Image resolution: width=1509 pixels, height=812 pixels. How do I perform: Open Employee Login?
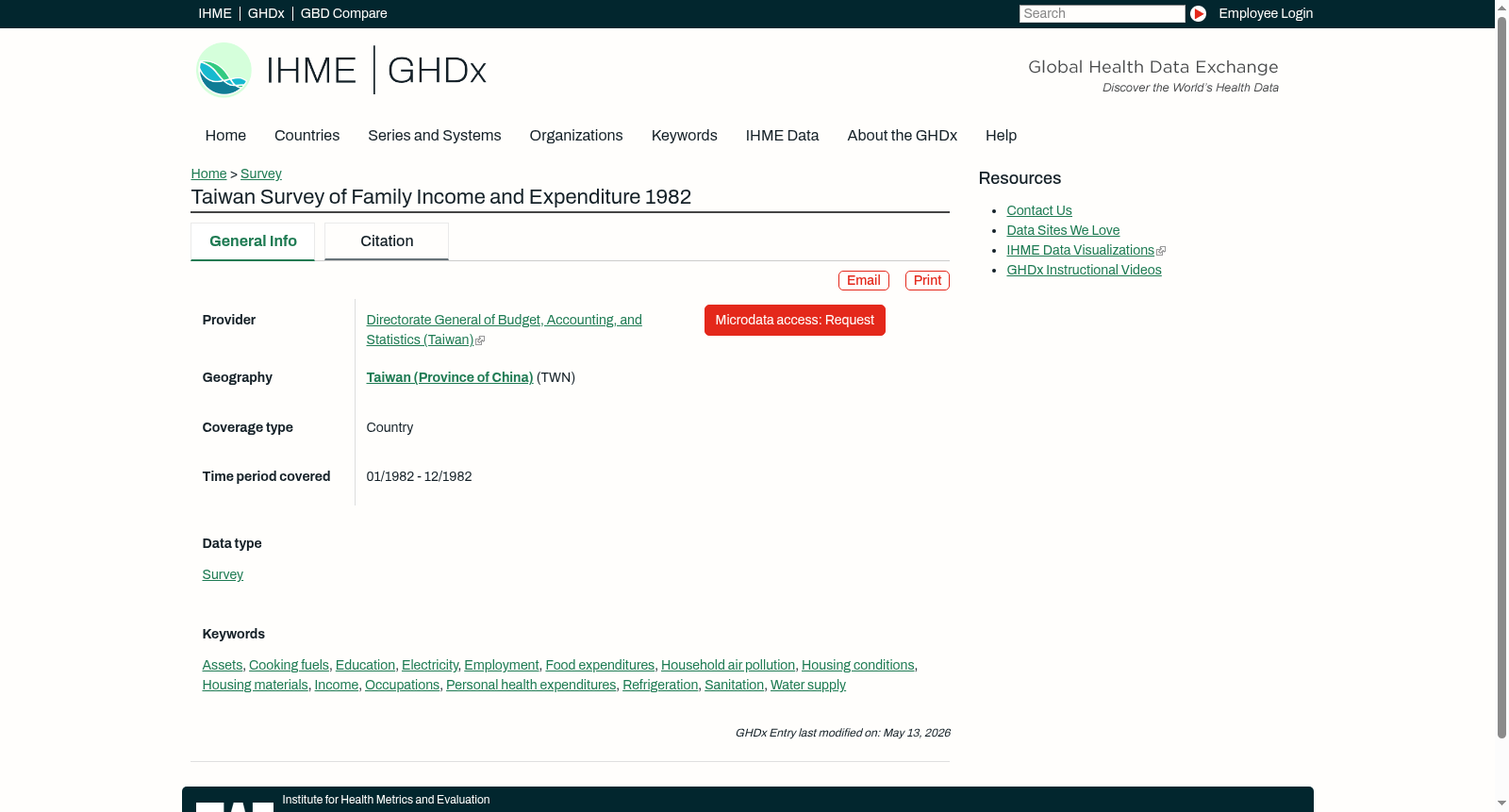click(x=1266, y=13)
